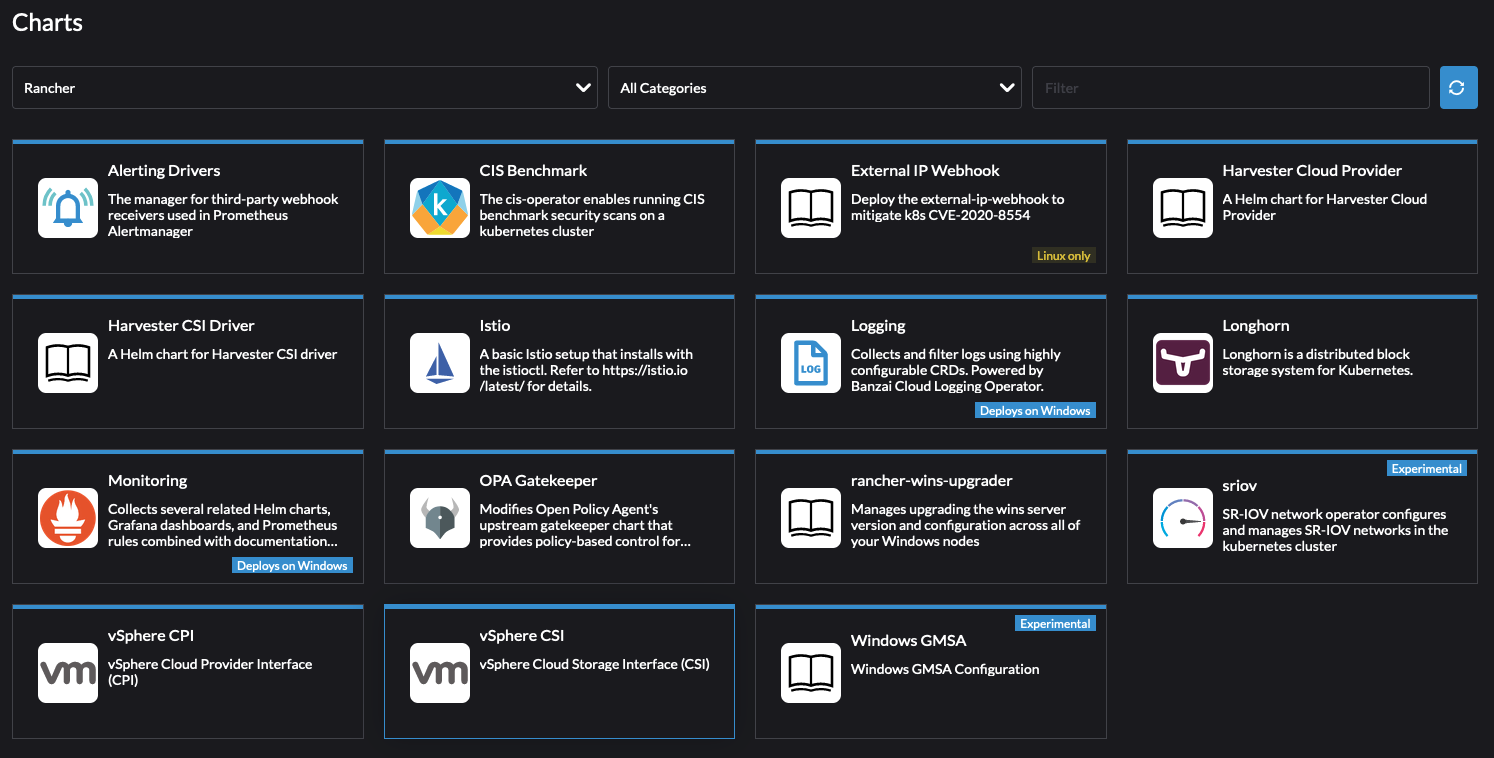Click the Harvester CSI Driver book icon

click(x=67, y=362)
